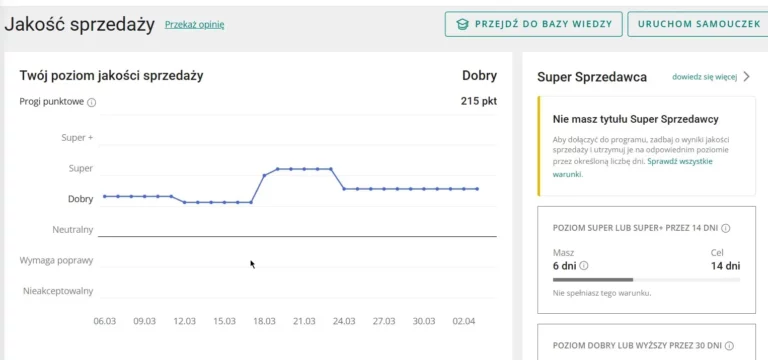
Task: Click the '15.03' date label
Action: tap(224, 321)
